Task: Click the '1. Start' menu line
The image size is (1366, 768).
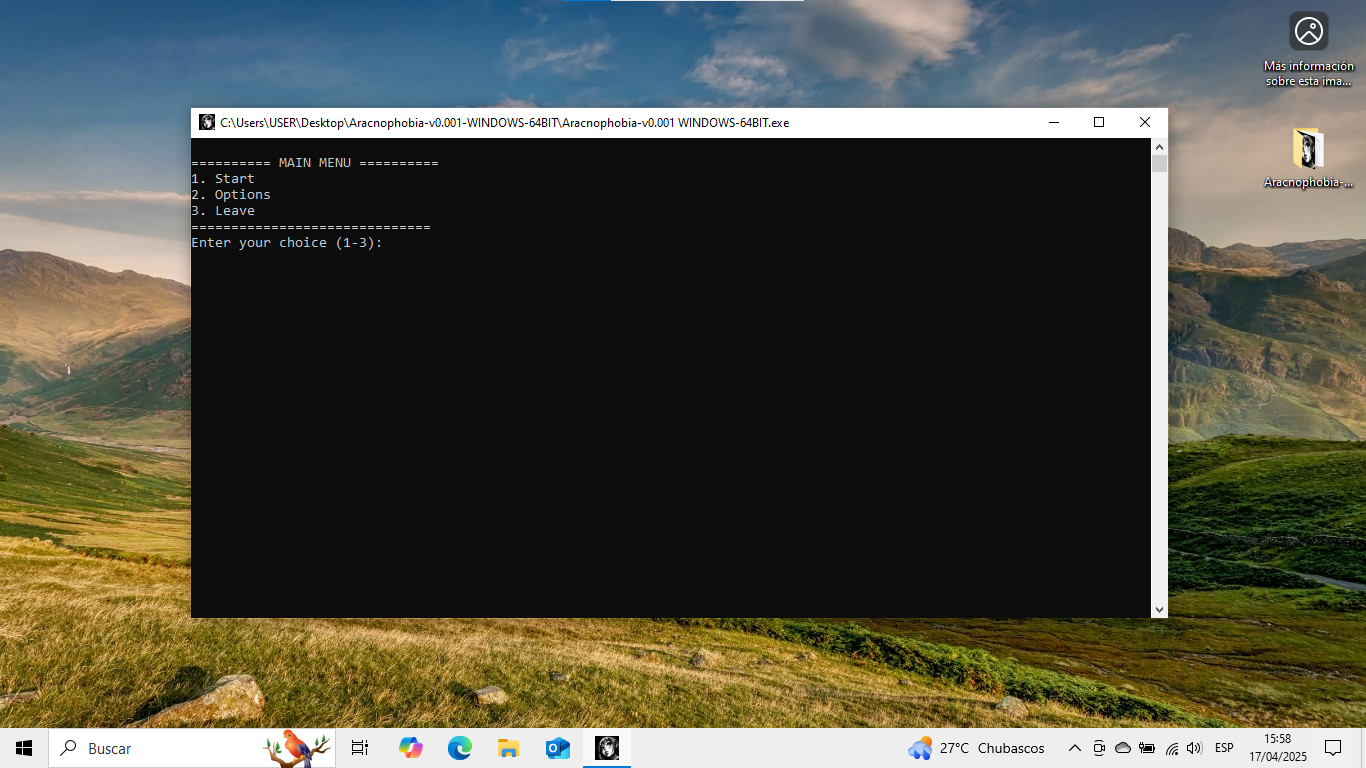Action: pyautogui.click(x=223, y=178)
